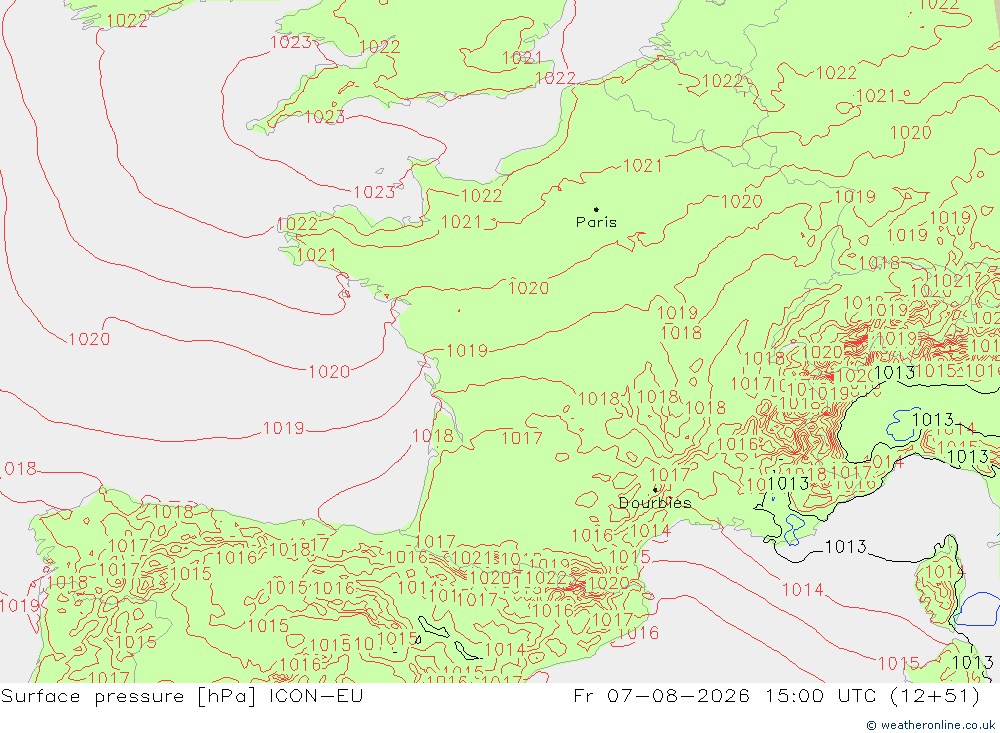
Task: Click the 1019 label over the Bay of Biscay
Action: 284,428
